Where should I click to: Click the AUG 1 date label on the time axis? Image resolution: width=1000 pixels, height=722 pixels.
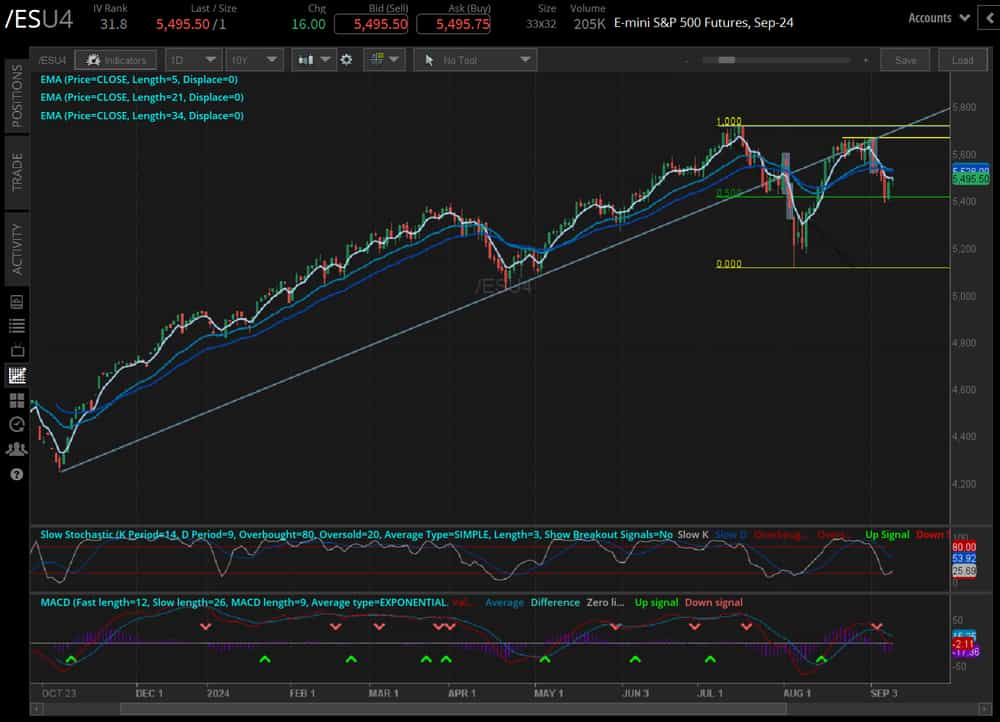click(x=797, y=693)
